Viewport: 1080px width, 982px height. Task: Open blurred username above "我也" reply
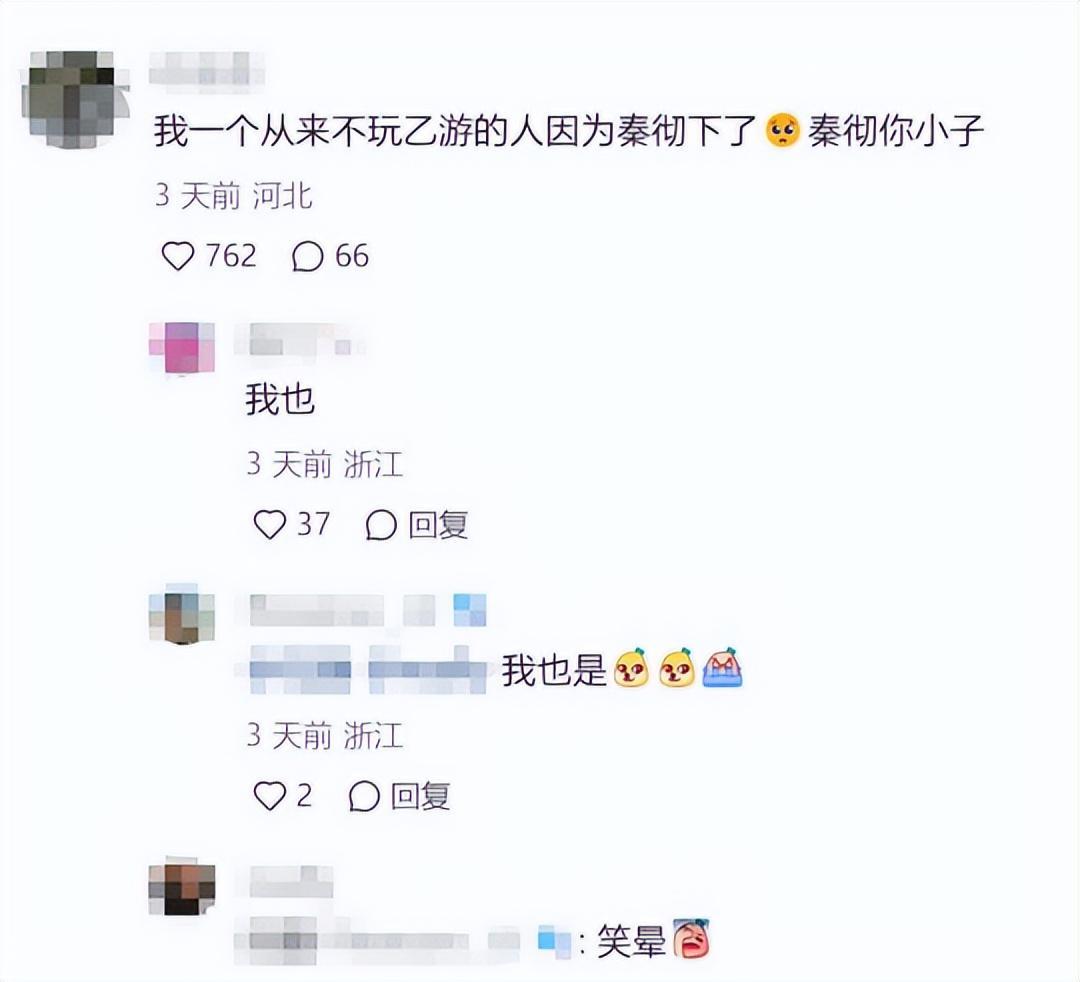[299, 339]
